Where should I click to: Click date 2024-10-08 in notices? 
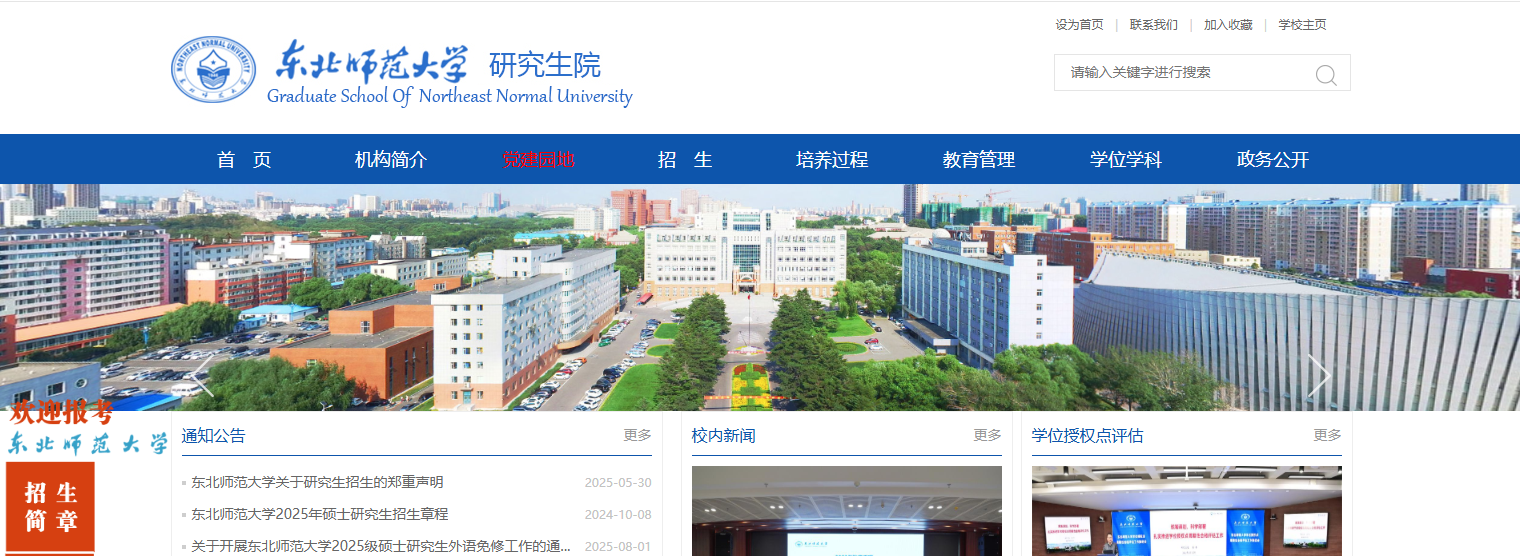[618, 515]
